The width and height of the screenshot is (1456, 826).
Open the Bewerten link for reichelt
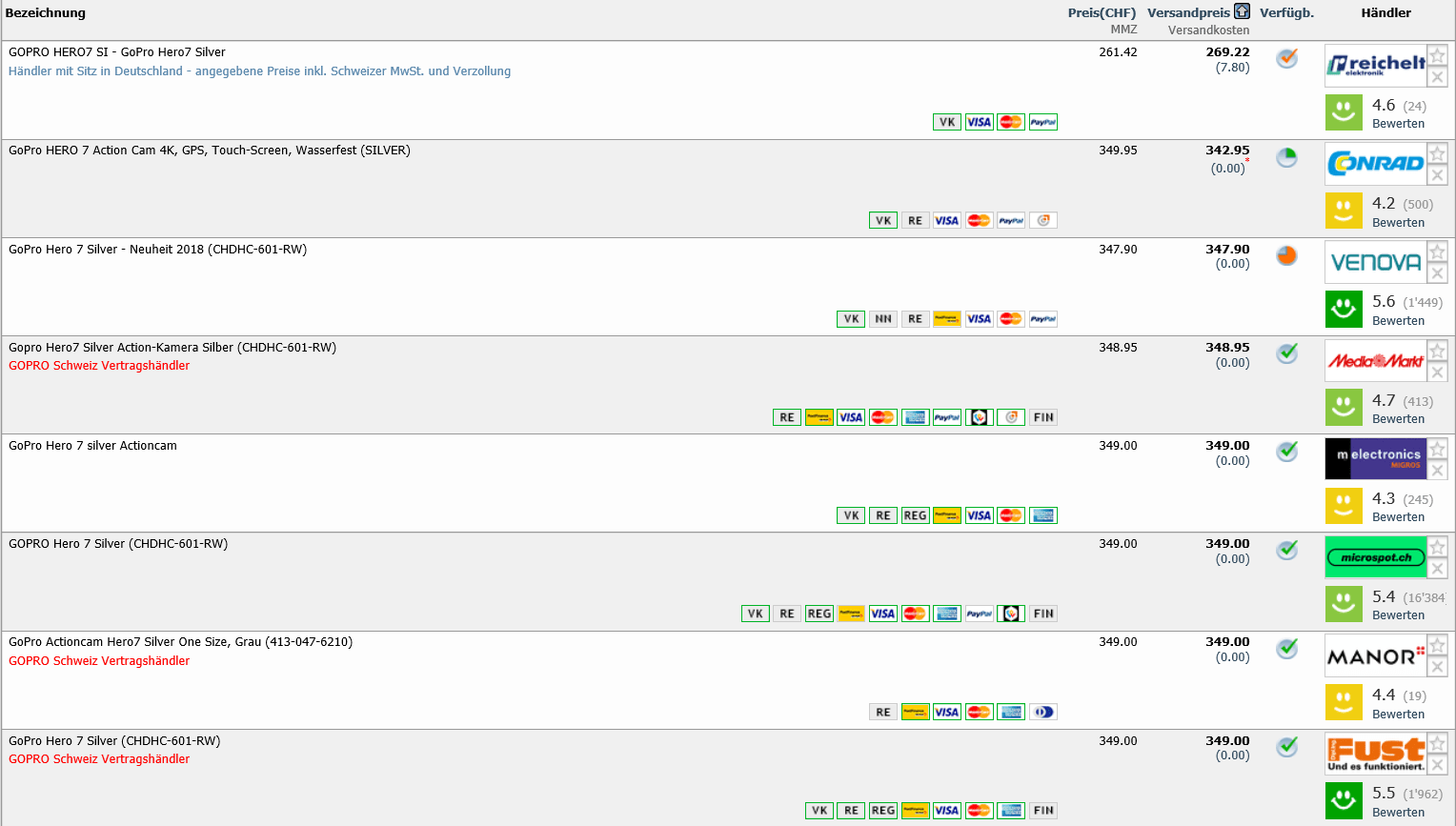1398,124
